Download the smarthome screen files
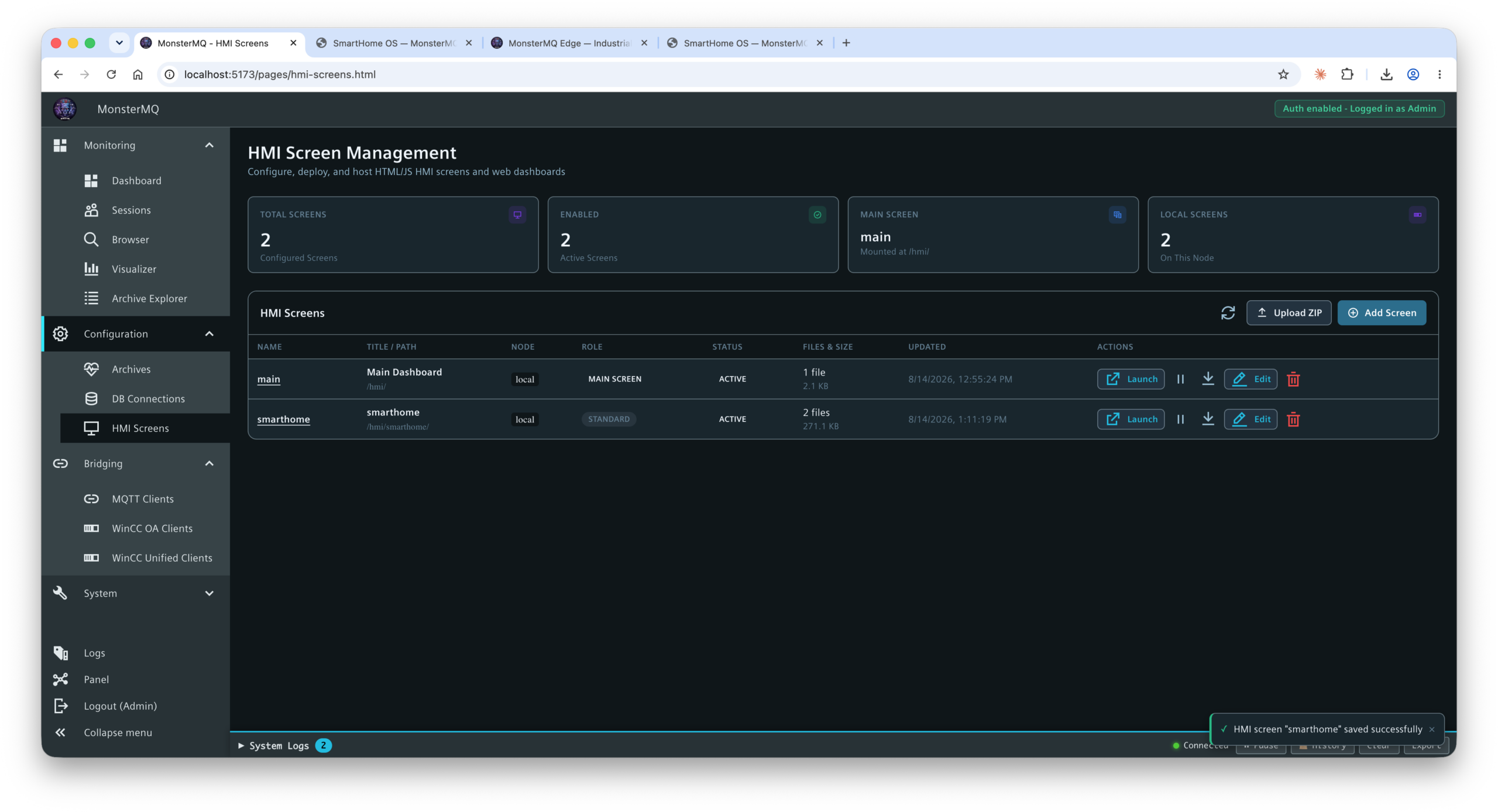 pyautogui.click(x=1208, y=419)
